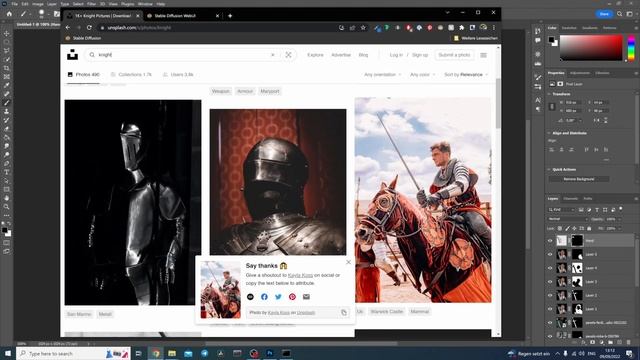Copy attribution text with copy icon

(x=344, y=313)
